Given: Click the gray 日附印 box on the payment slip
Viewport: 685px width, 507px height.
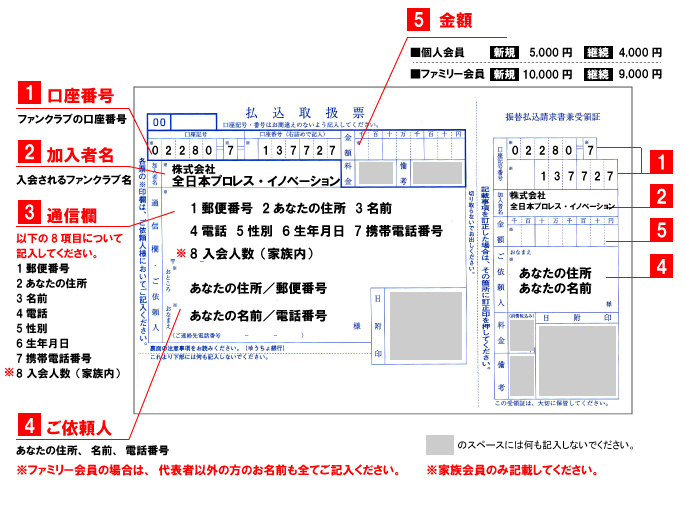Looking at the screenshot, I should click(x=426, y=326).
